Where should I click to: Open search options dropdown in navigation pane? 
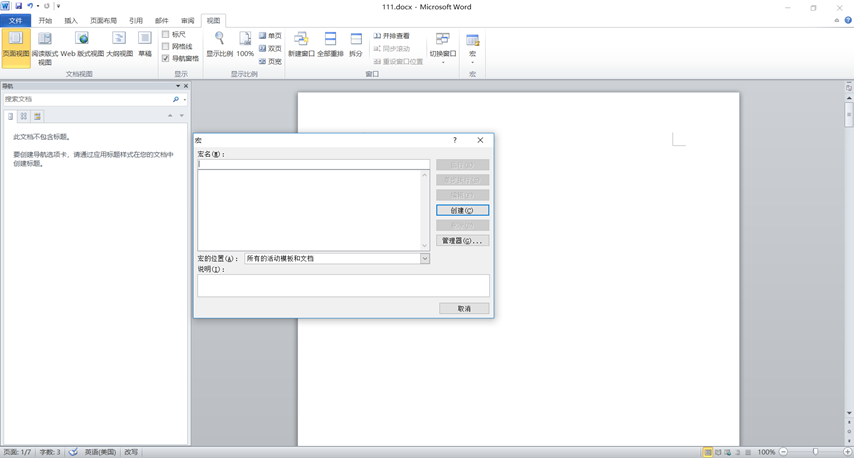(x=185, y=100)
